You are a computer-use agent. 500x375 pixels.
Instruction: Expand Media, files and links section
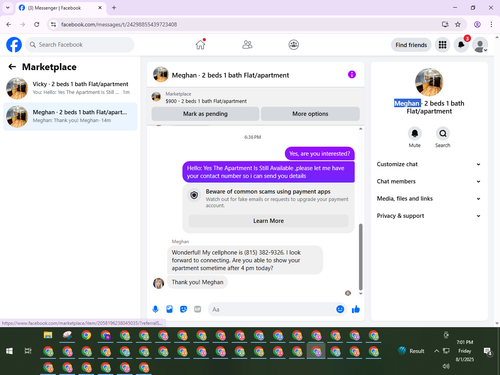(429, 199)
